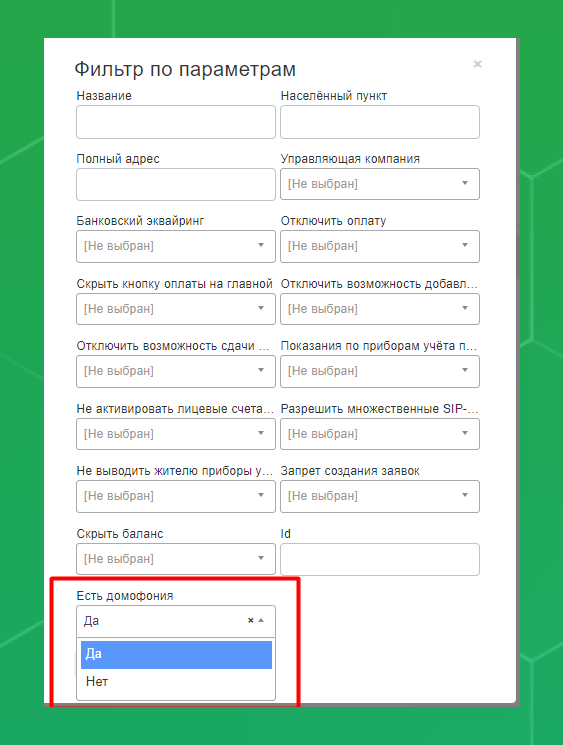Open Отключить оплату dropdown
Screen dimensions: 563x745
(380, 246)
